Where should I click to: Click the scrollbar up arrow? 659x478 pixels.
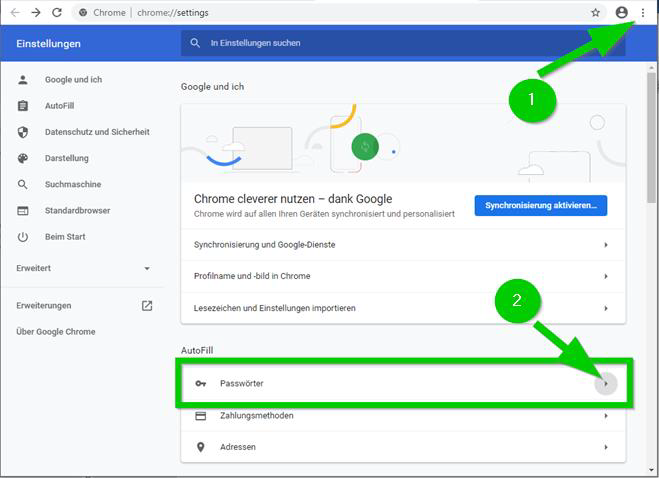pyautogui.click(x=651, y=67)
